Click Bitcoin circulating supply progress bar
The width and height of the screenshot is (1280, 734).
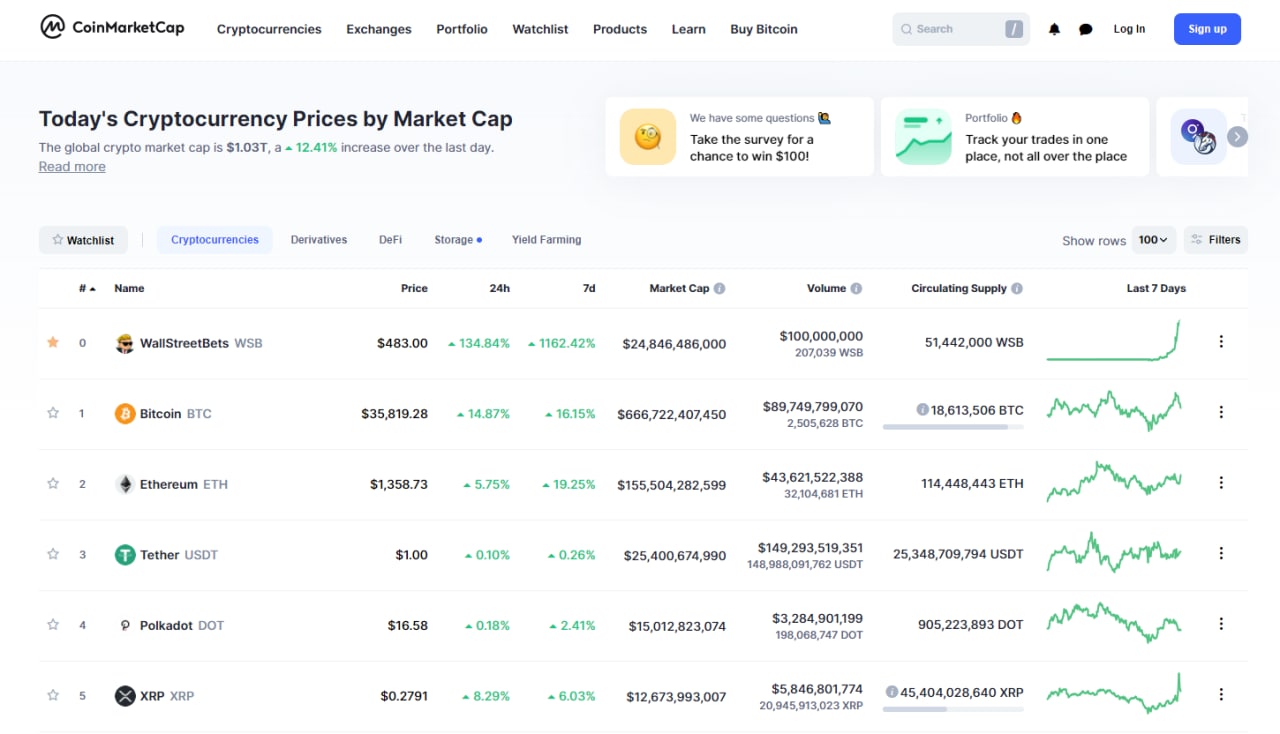953,427
